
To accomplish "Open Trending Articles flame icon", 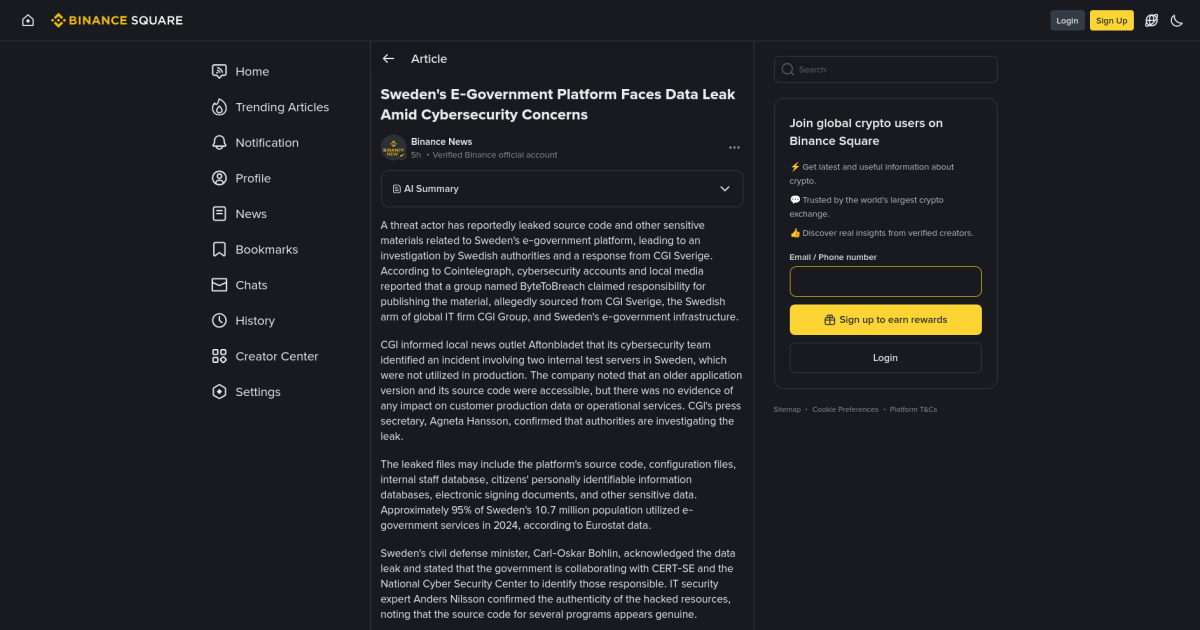I will click(219, 107).
